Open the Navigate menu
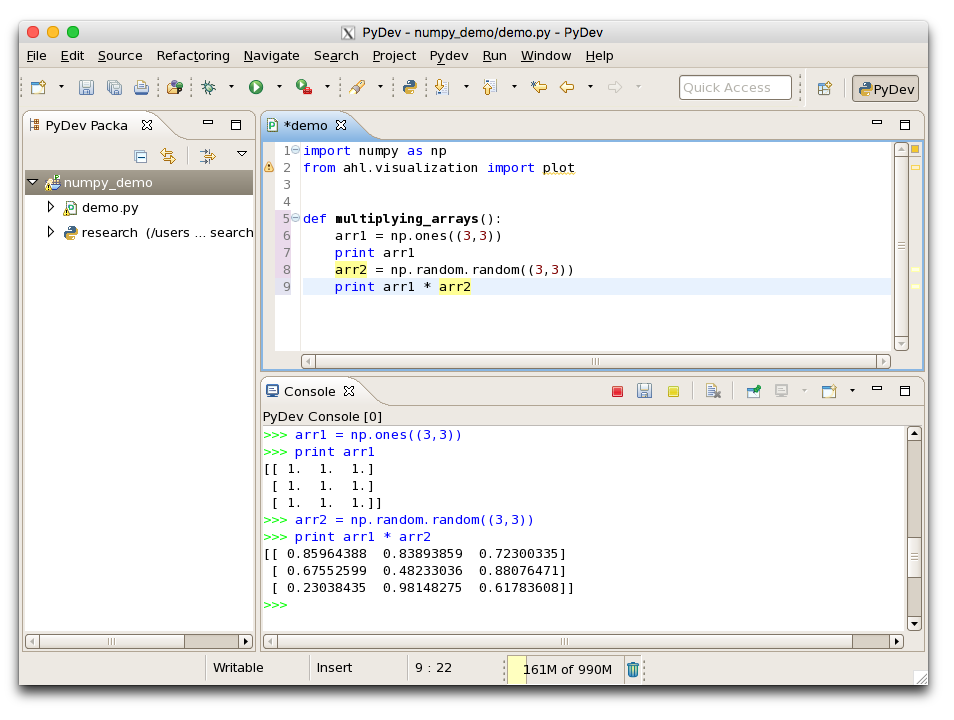The height and width of the screenshot is (720, 954). [x=271, y=56]
